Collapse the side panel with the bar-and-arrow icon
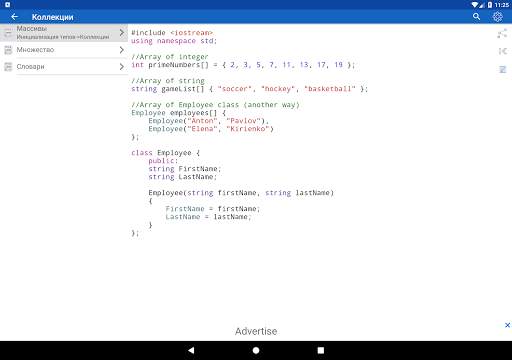The width and height of the screenshot is (512, 360). pyautogui.click(x=502, y=51)
